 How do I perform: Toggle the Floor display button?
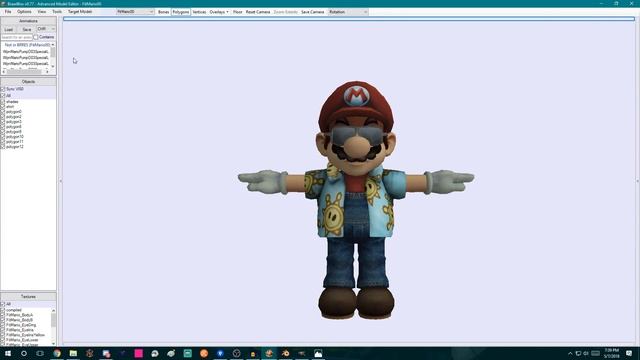(238, 12)
